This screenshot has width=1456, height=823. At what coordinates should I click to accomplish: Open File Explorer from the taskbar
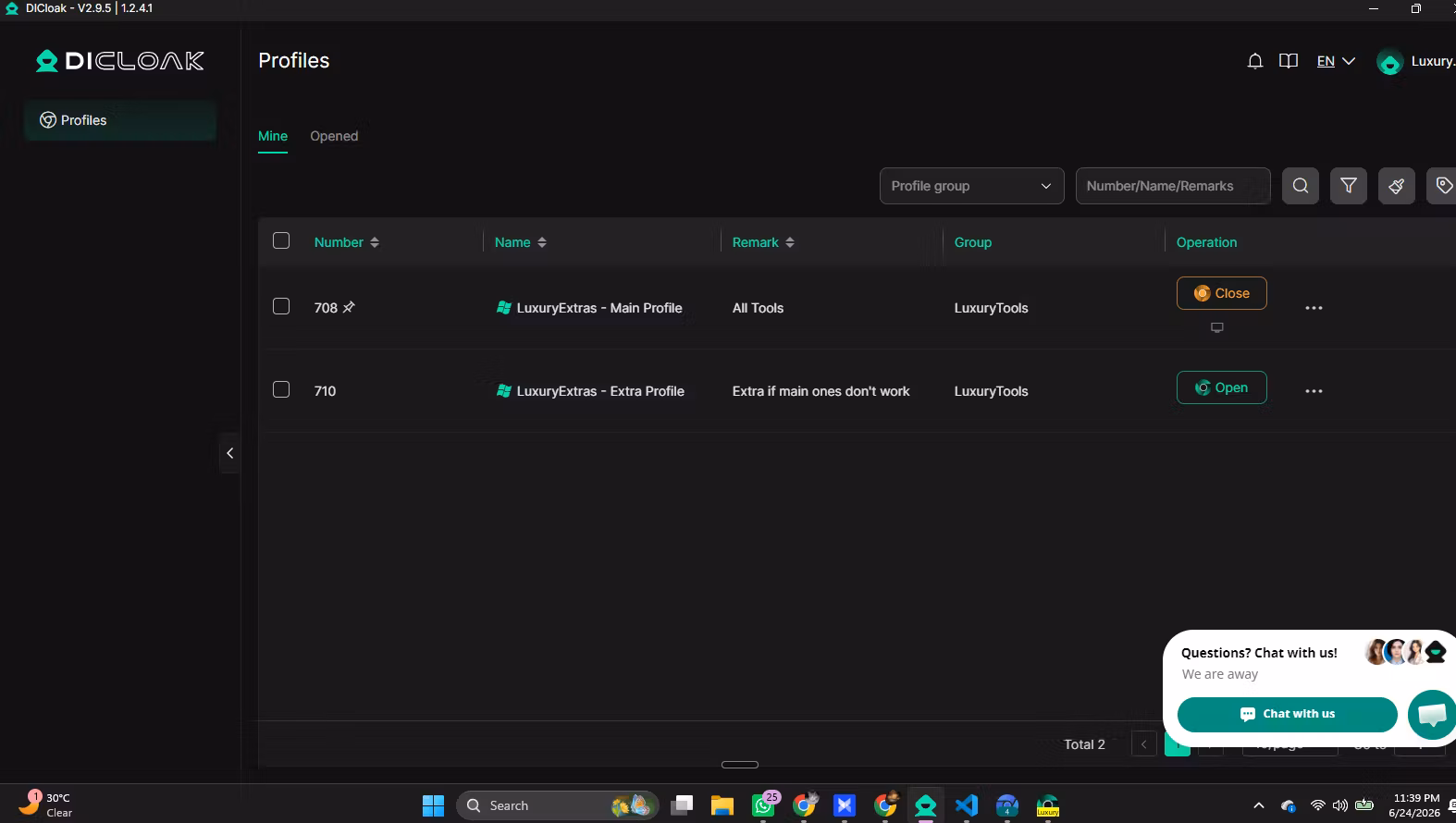click(x=722, y=805)
